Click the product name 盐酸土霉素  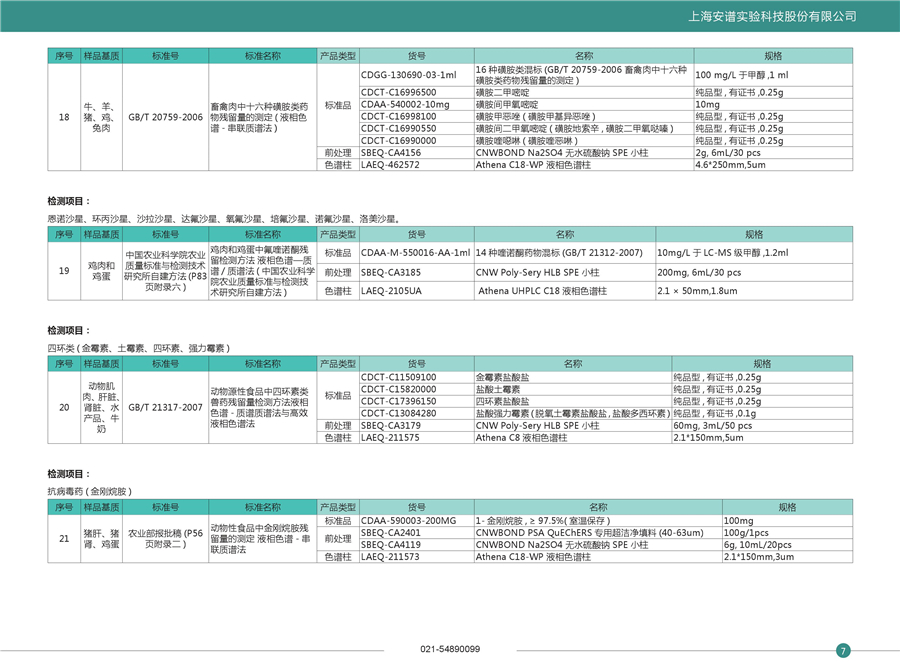point(498,389)
